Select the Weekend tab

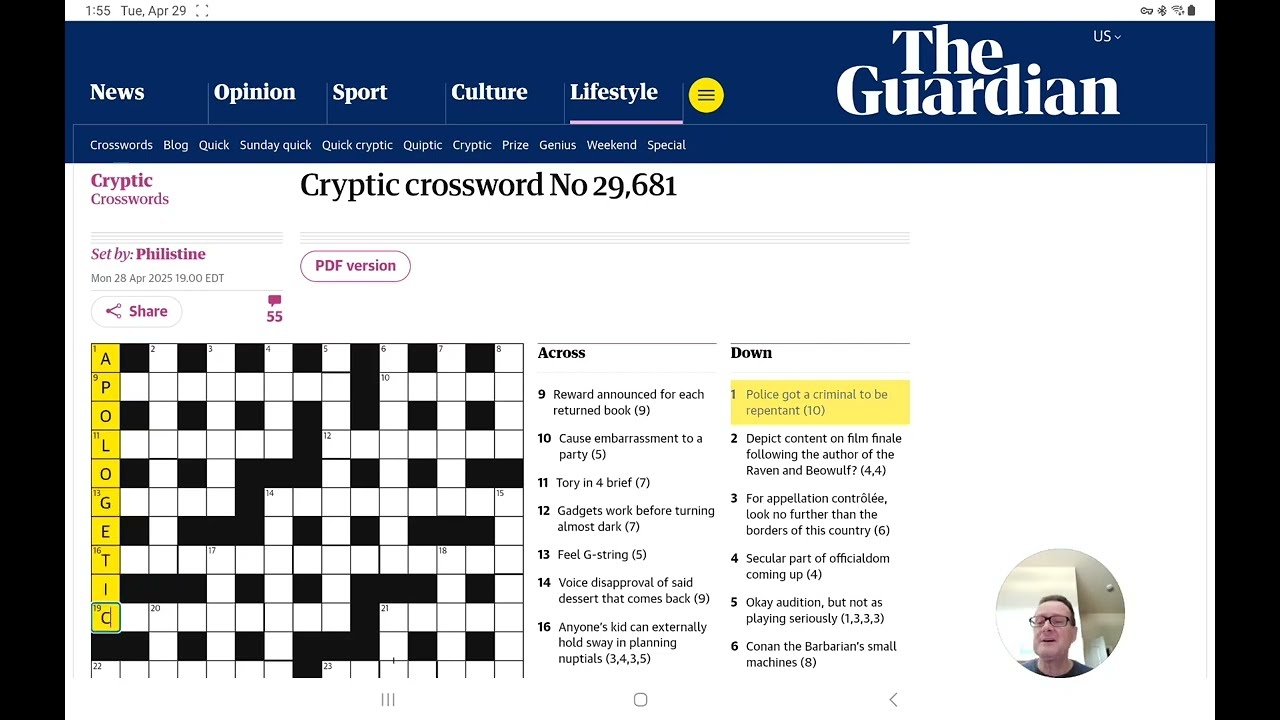611,145
